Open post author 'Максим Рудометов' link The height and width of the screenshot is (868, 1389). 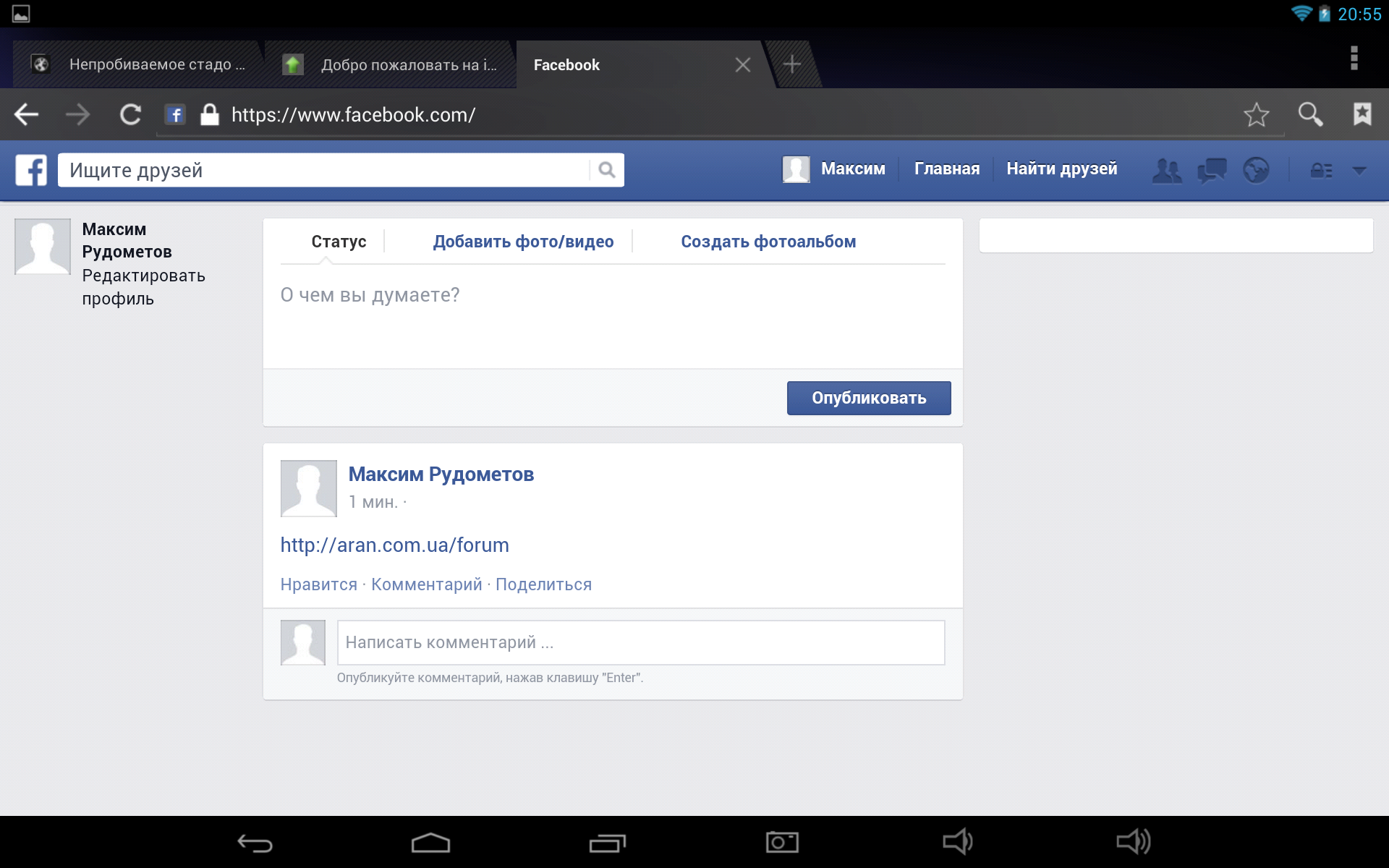pyautogui.click(x=441, y=475)
